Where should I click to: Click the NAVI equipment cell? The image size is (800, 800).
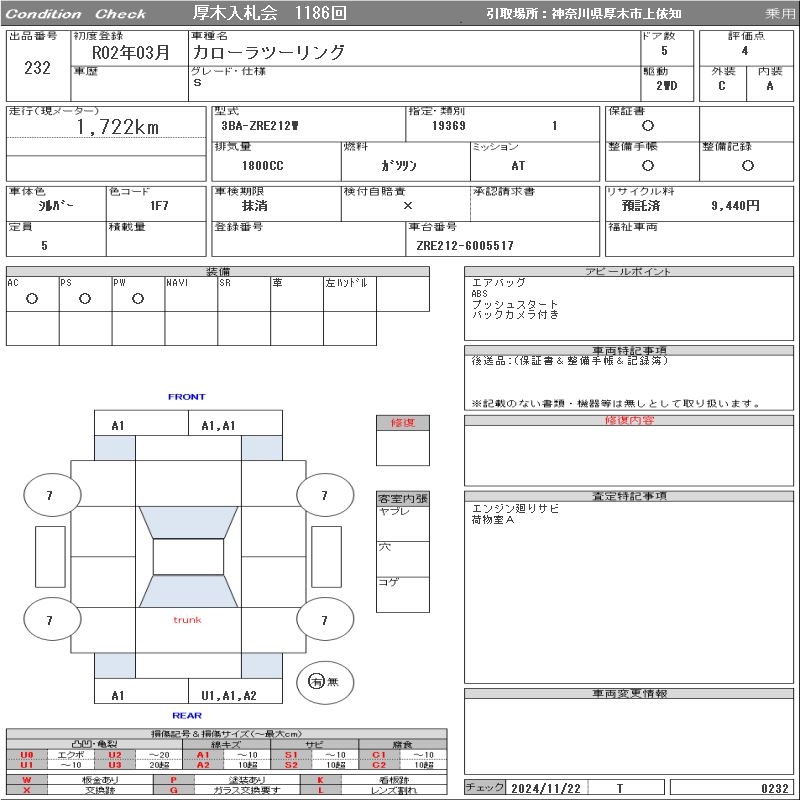(191, 294)
